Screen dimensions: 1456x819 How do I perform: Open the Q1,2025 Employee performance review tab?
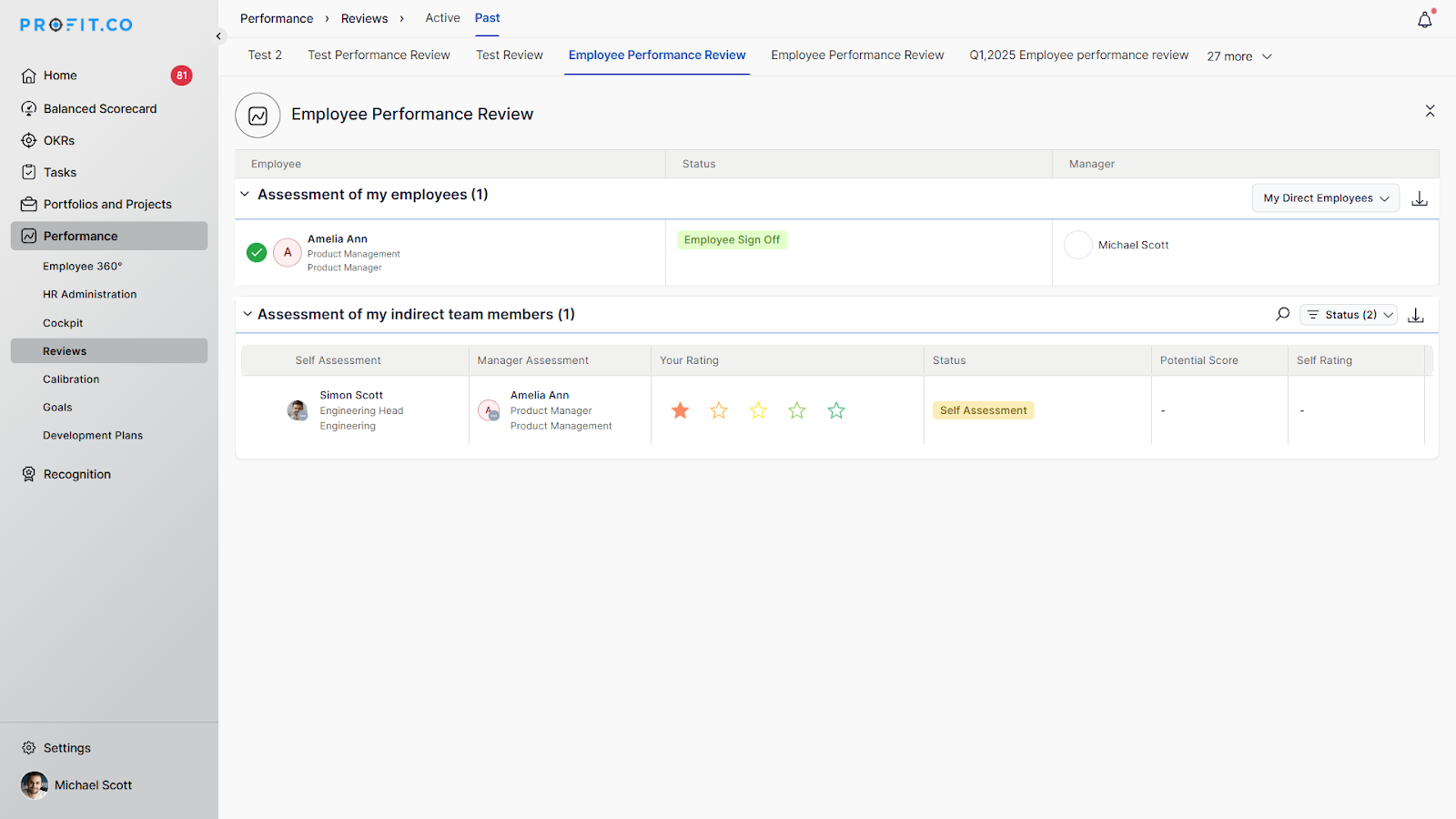tap(1078, 56)
